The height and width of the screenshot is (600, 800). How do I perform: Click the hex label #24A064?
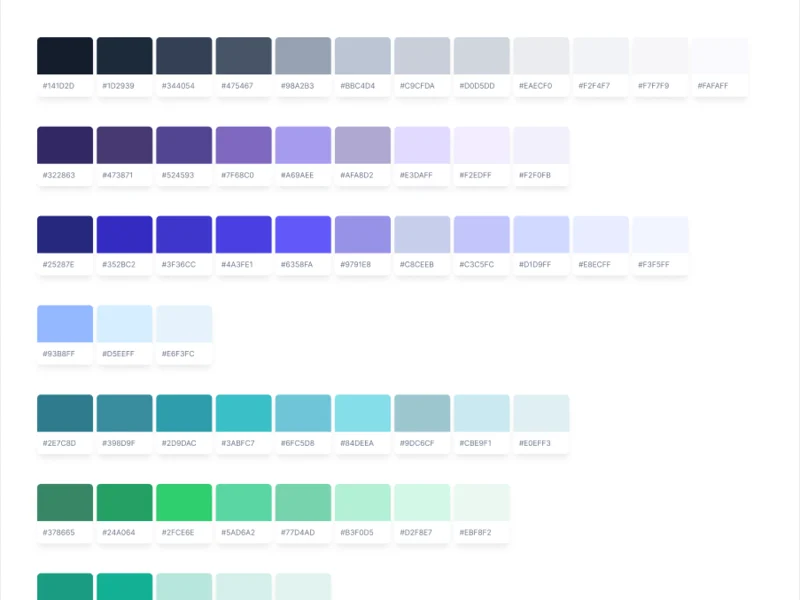(x=118, y=532)
